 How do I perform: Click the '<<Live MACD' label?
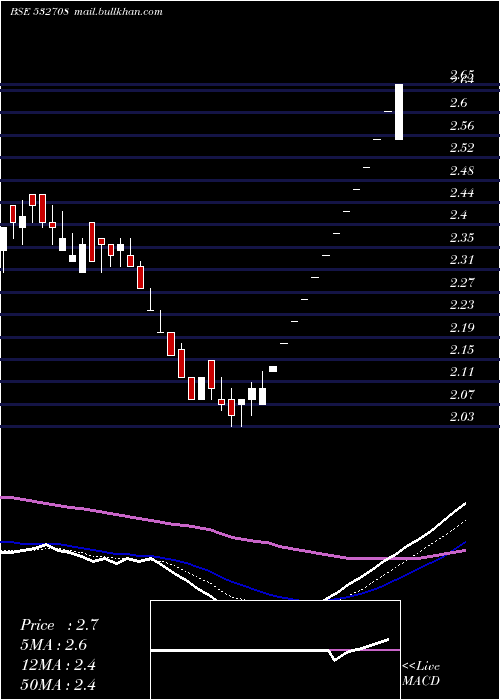[x=421, y=673]
